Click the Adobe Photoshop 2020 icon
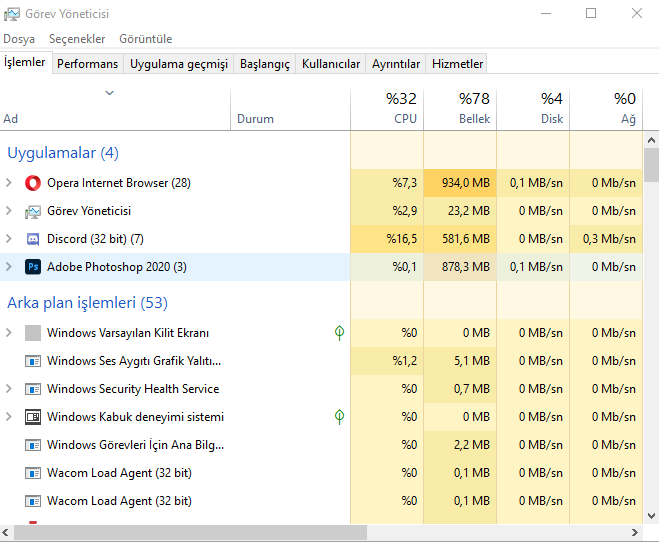The height and width of the screenshot is (545, 659). (x=33, y=267)
